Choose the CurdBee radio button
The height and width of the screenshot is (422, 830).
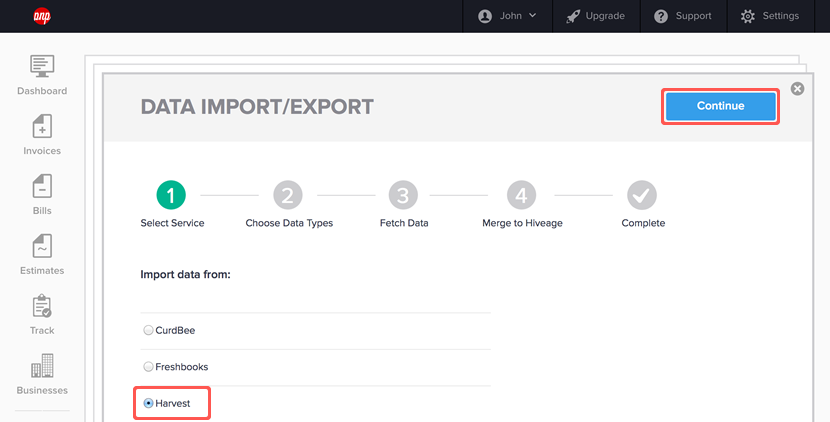pyautogui.click(x=148, y=330)
